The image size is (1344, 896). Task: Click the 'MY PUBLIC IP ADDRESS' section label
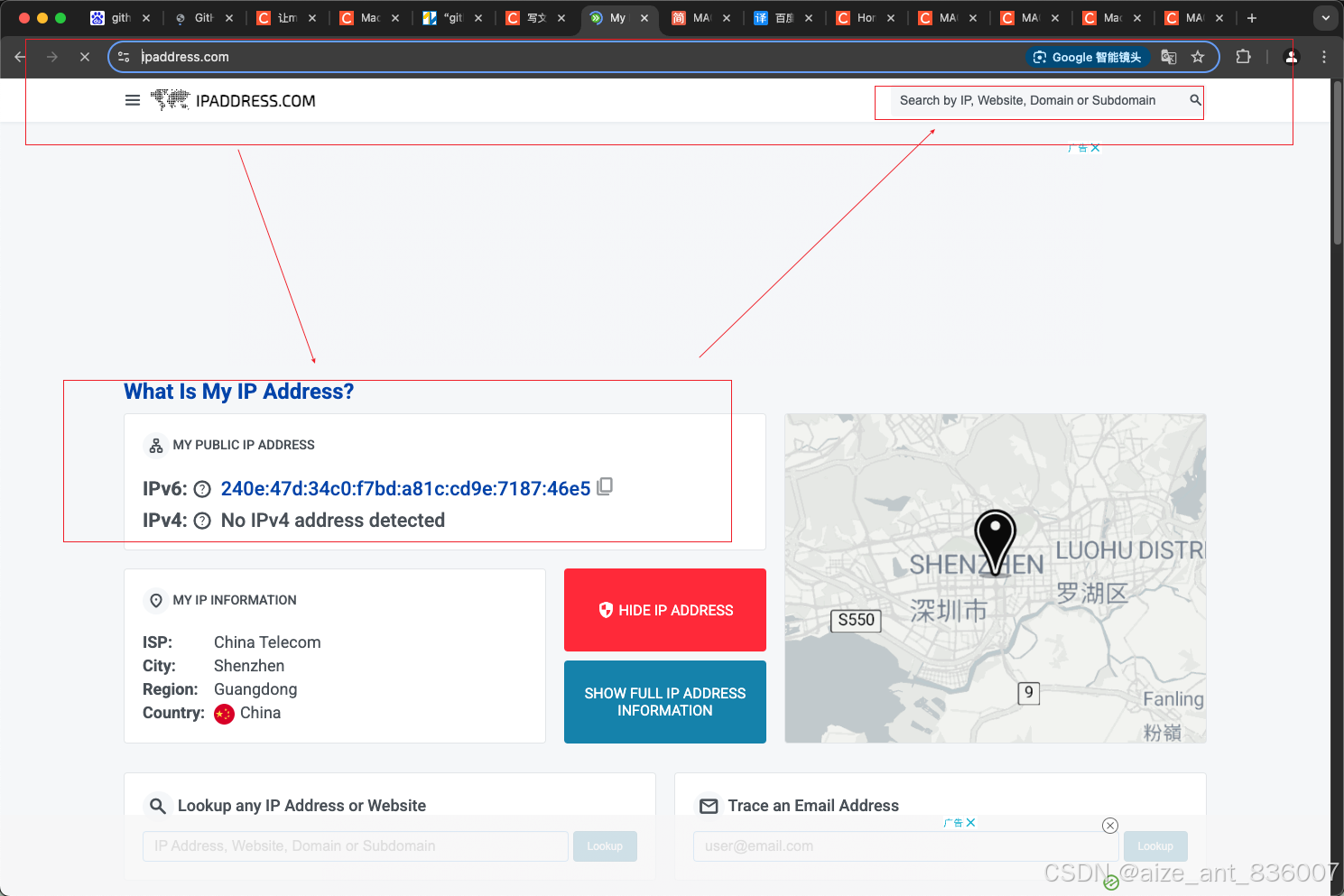pos(244,445)
